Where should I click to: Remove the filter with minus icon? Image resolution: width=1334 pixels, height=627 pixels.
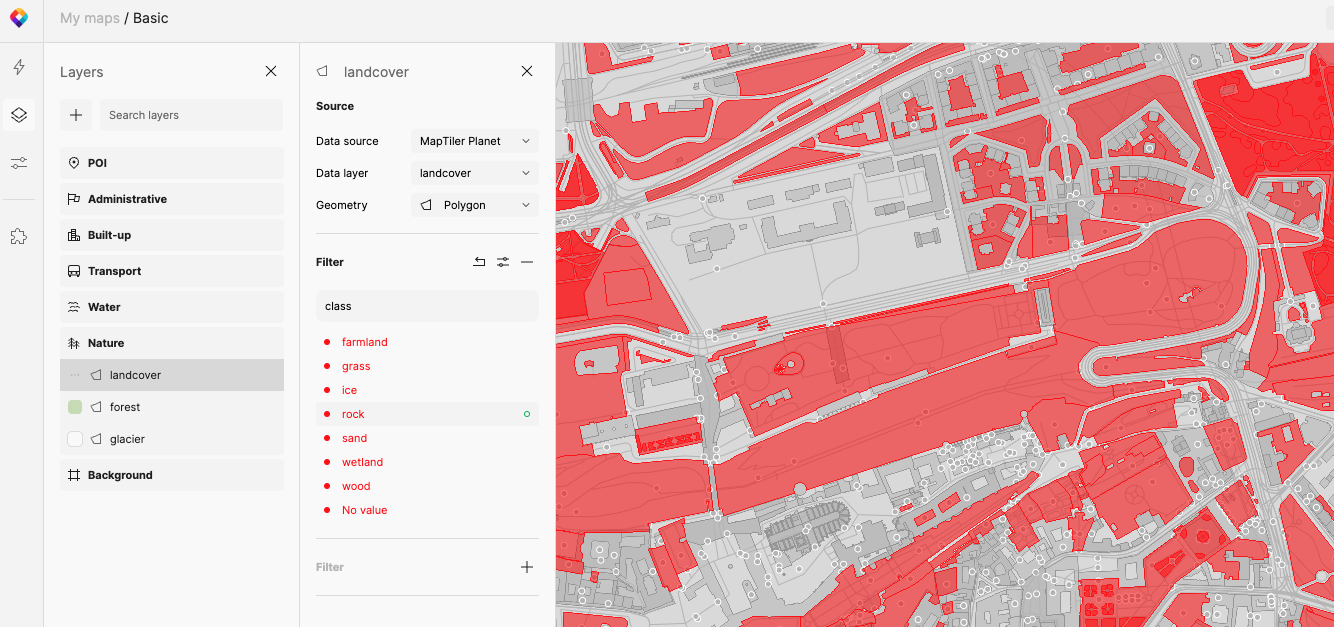pos(527,262)
